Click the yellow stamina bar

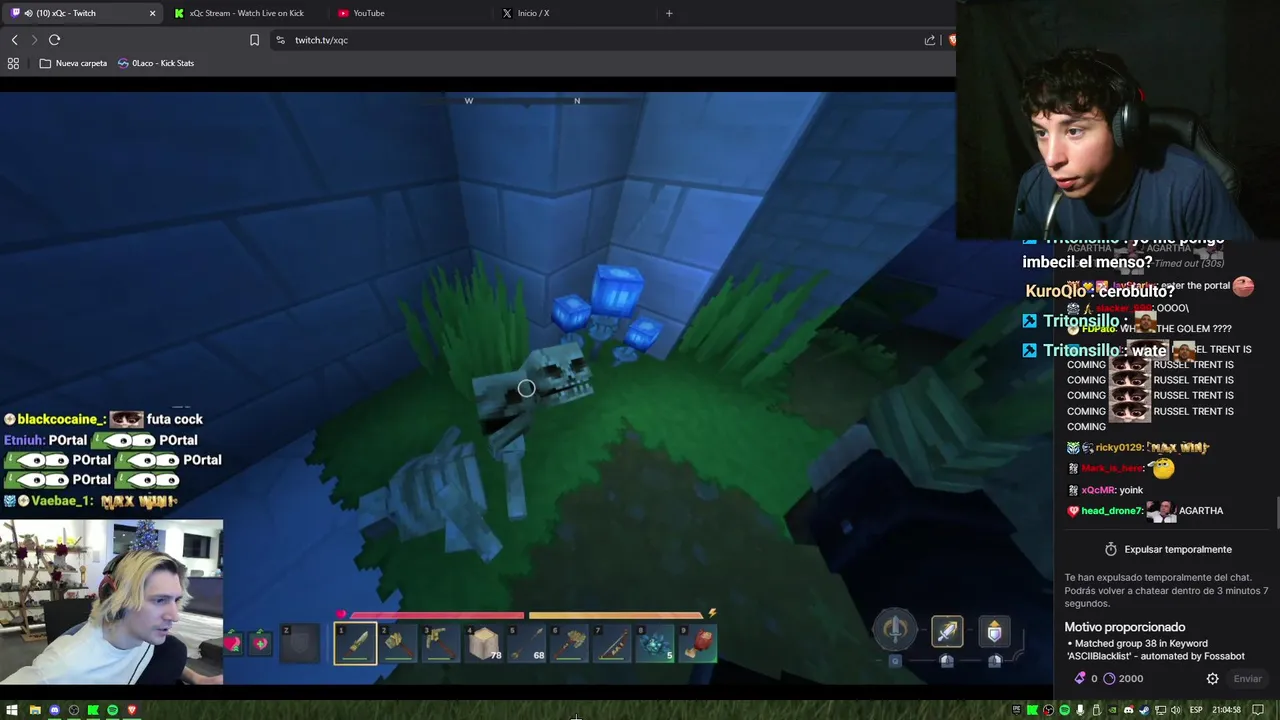616,615
